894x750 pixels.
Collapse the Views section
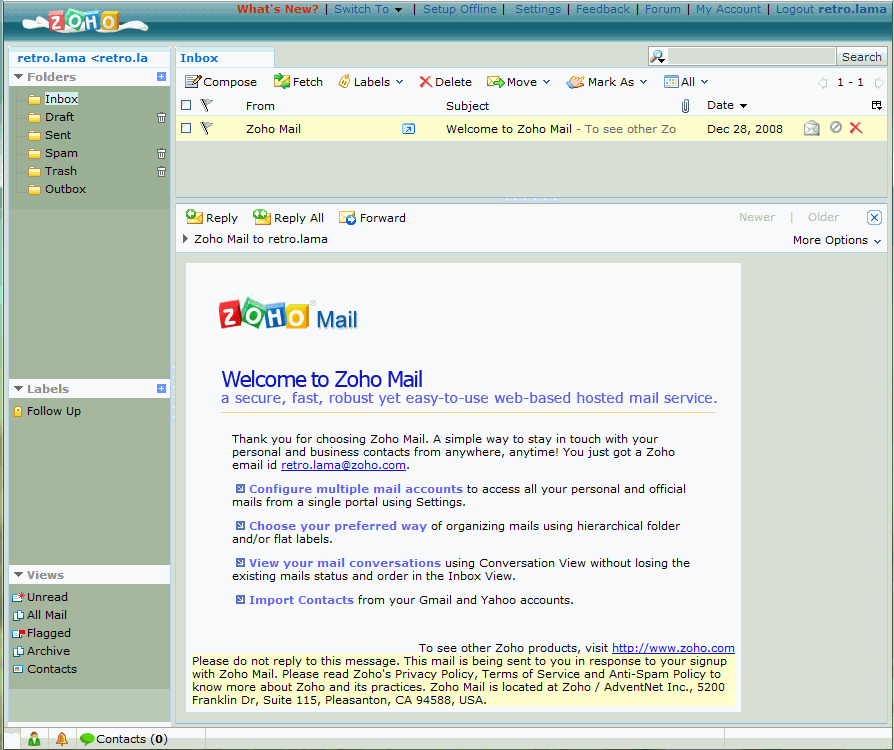point(19,574)
